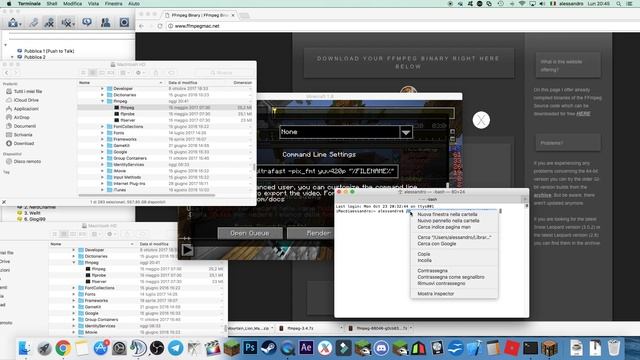Toggle away status speech-bubble icon in TeamSpeak
This screenshot has height=360, width=640.
click(87, 22)
